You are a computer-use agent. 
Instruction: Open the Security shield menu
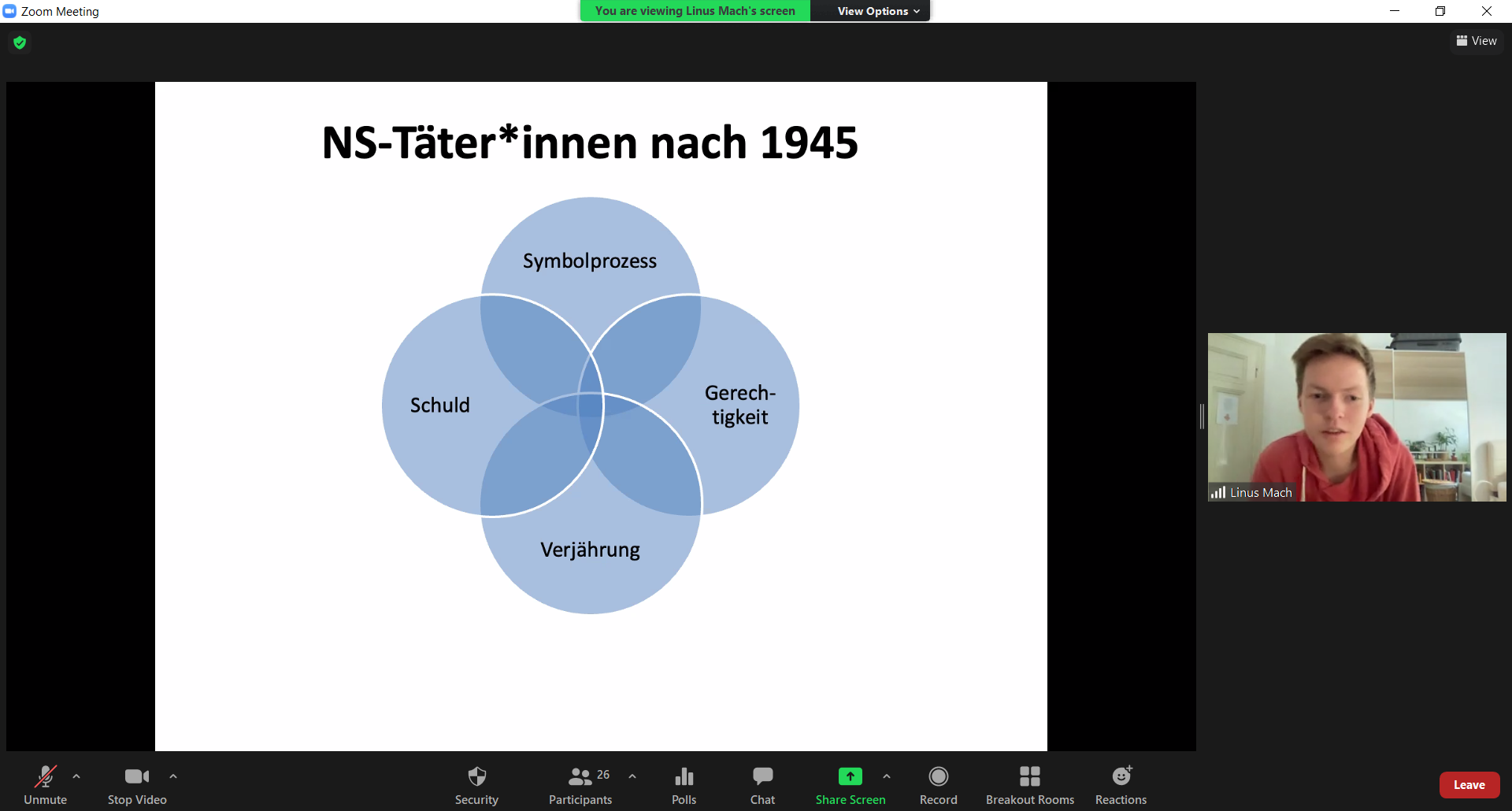(x=476, y=784)
